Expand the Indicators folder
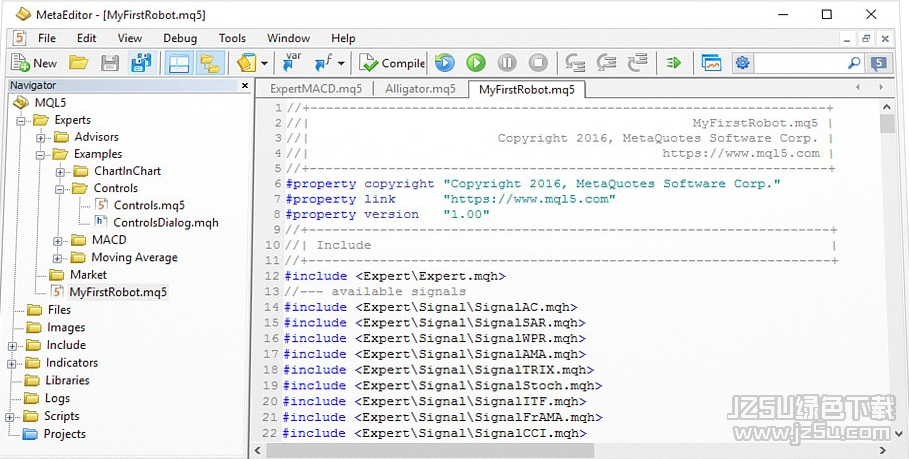Image resolution: width=909 pixels, height=459 pixels. click(x=12, y=364)
